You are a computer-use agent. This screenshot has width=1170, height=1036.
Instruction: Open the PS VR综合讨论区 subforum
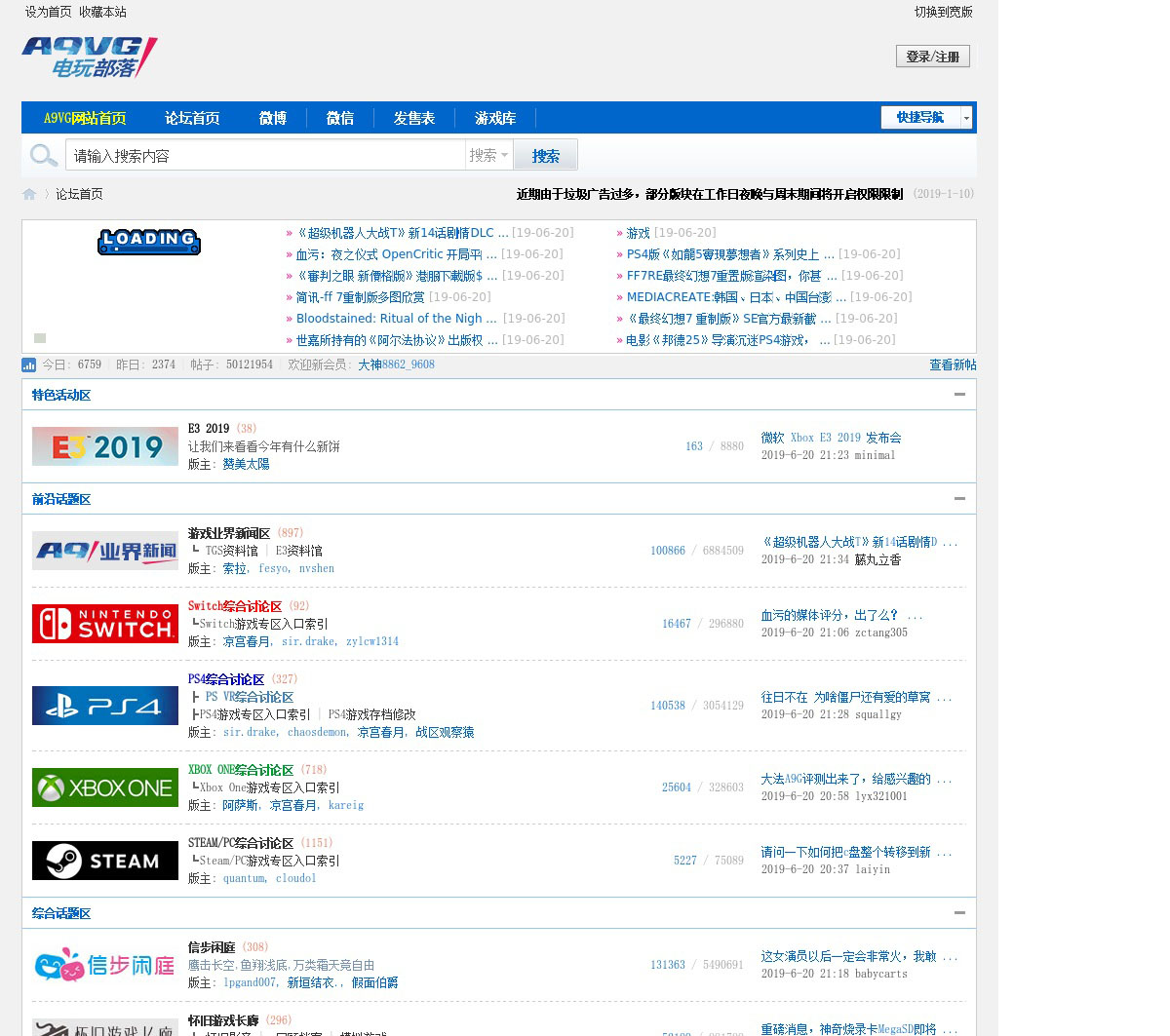250,697
